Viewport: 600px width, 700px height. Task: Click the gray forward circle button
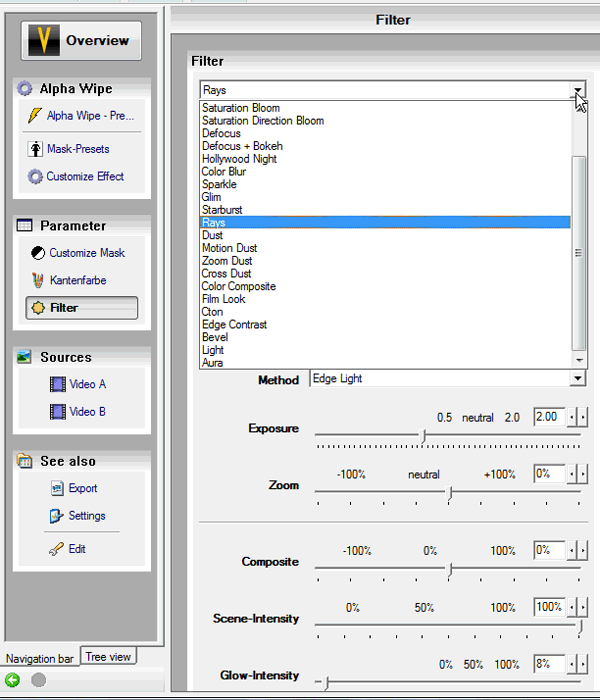[x=38, y=680]
